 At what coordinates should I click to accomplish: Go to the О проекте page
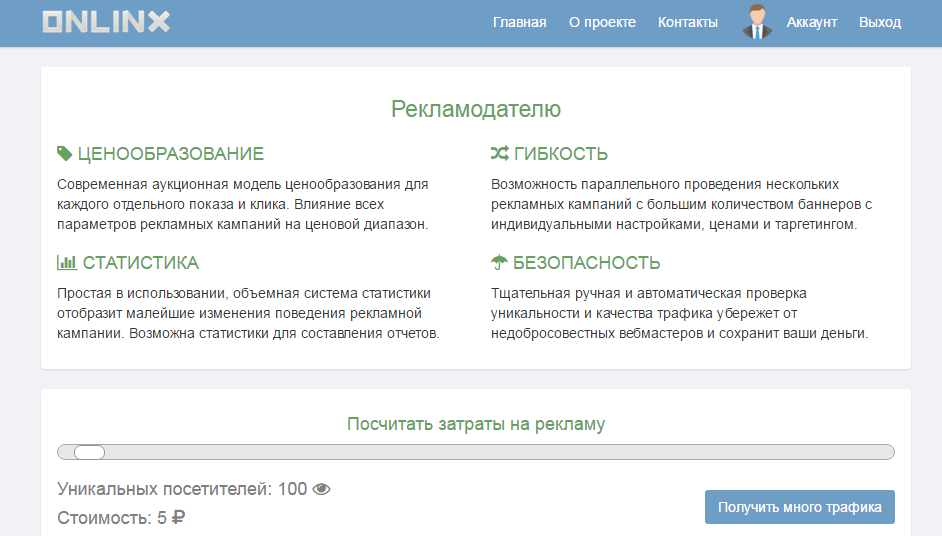coord(602,22)
